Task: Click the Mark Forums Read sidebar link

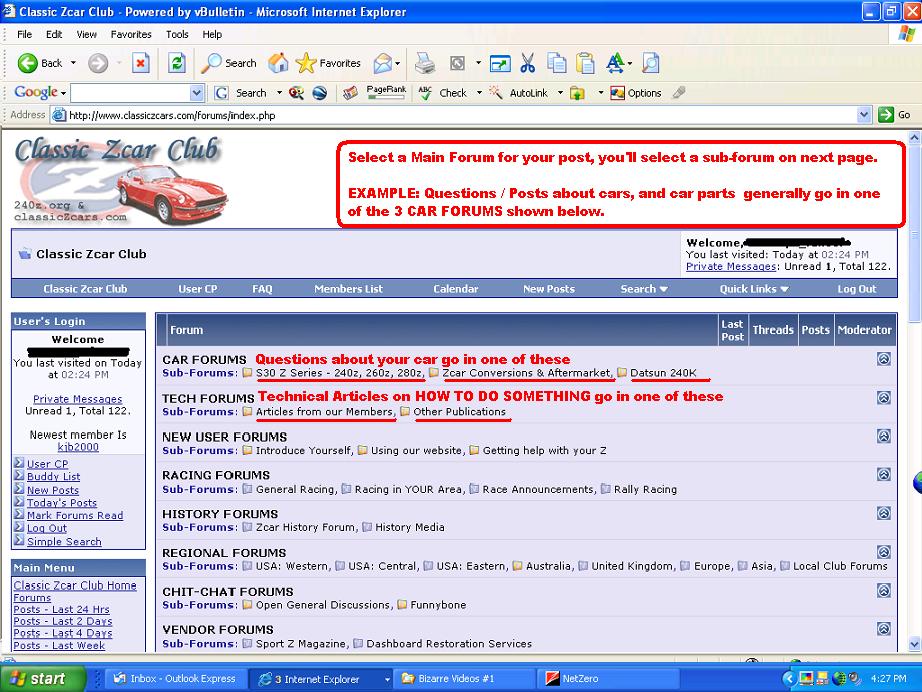Action: coord(75,516)
